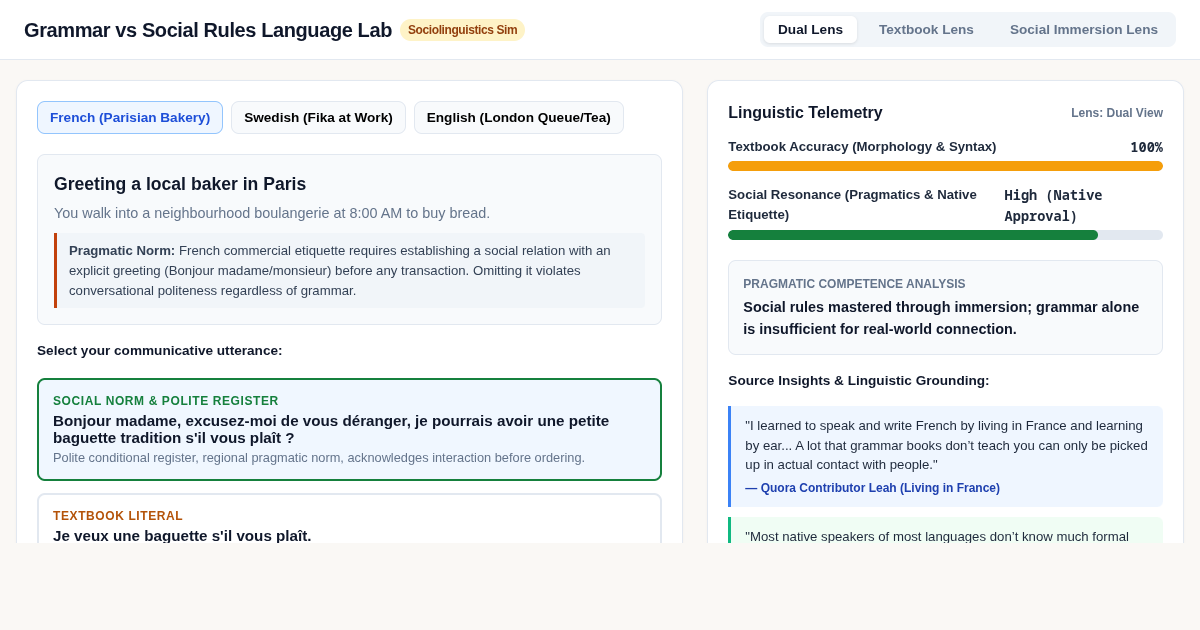Click the High (Native Approval) value
Image resolution: width=1200 pixels, height=630 pixels.
click(1053, 205)
